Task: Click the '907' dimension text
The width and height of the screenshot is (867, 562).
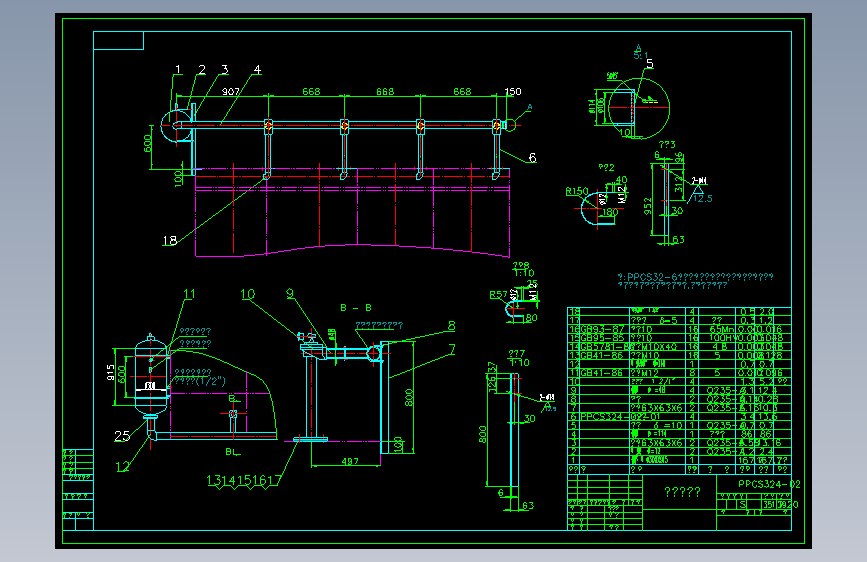Action: [231, 91]
